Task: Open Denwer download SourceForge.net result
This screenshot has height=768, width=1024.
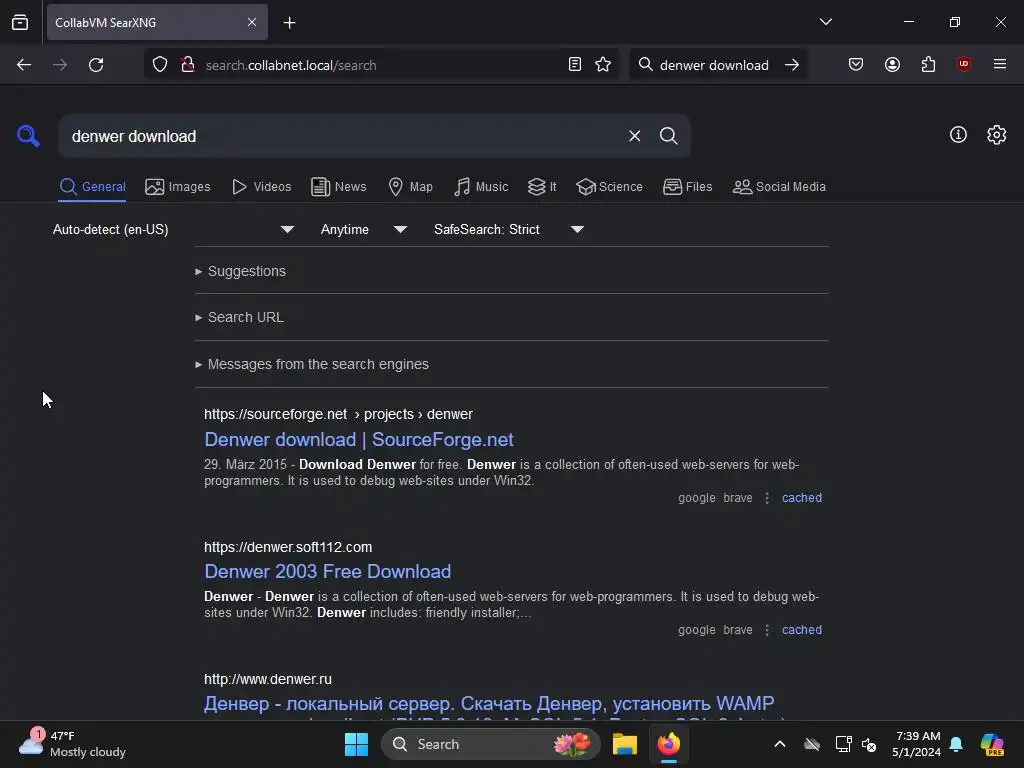Action: [359, 440]
